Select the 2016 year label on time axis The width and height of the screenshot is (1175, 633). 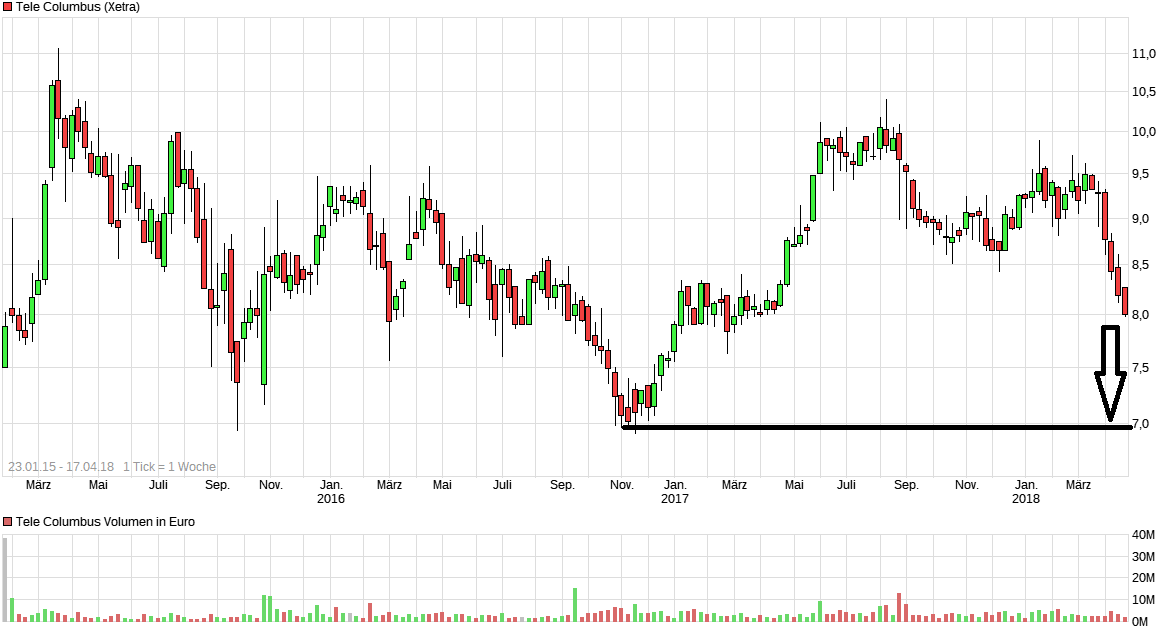click(x=330, y=498)
